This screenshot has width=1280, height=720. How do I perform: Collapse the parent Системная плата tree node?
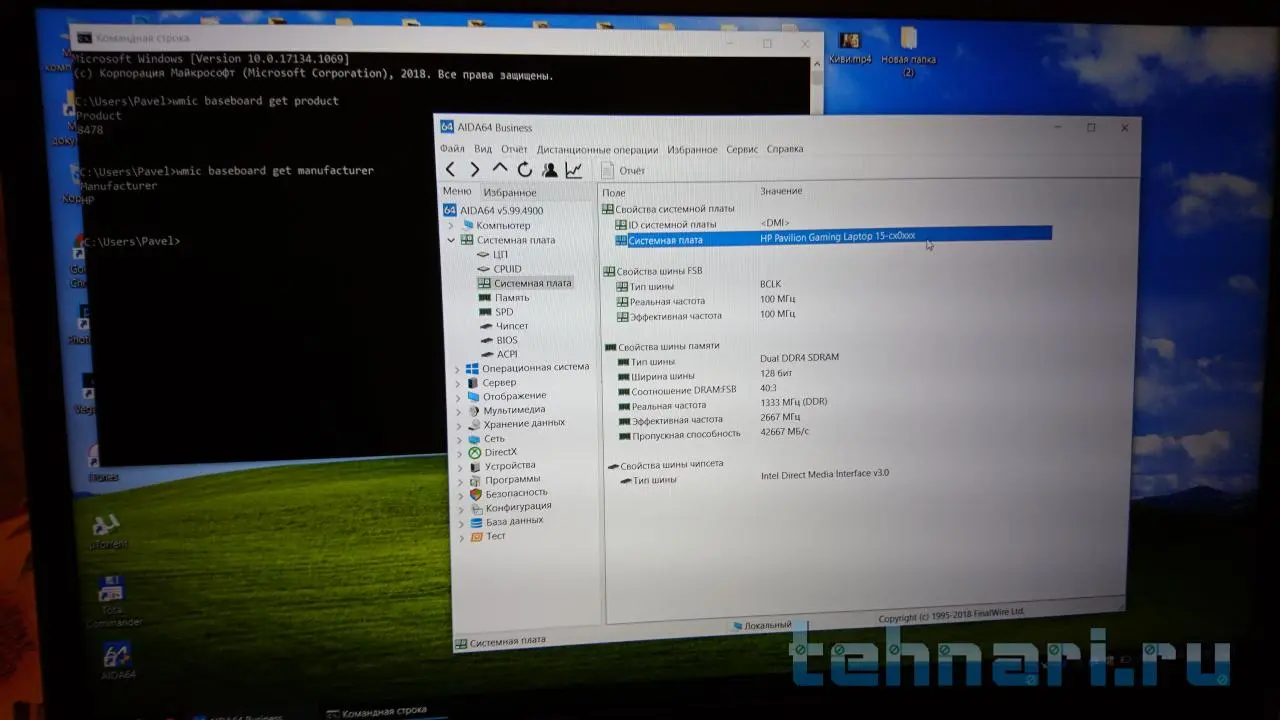(x=451, y=240)
